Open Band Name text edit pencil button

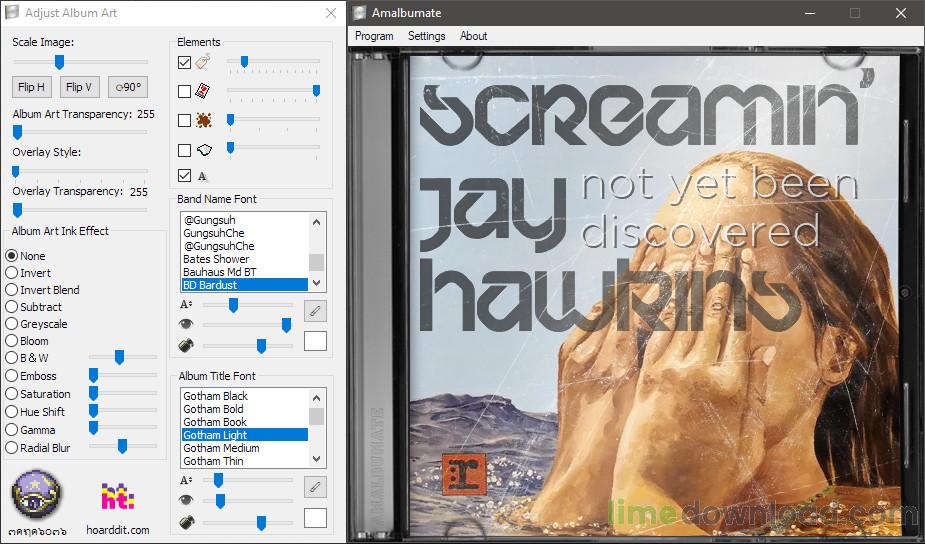[x=315, y=310]
